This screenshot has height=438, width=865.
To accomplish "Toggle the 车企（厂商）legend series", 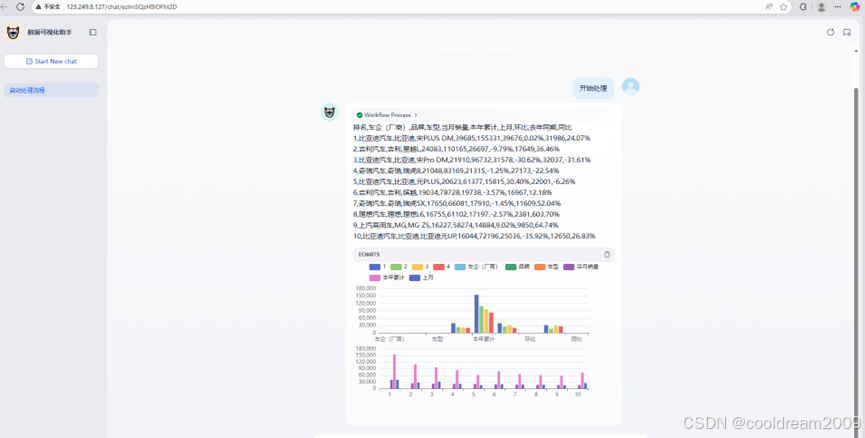I will pos(476,266).
